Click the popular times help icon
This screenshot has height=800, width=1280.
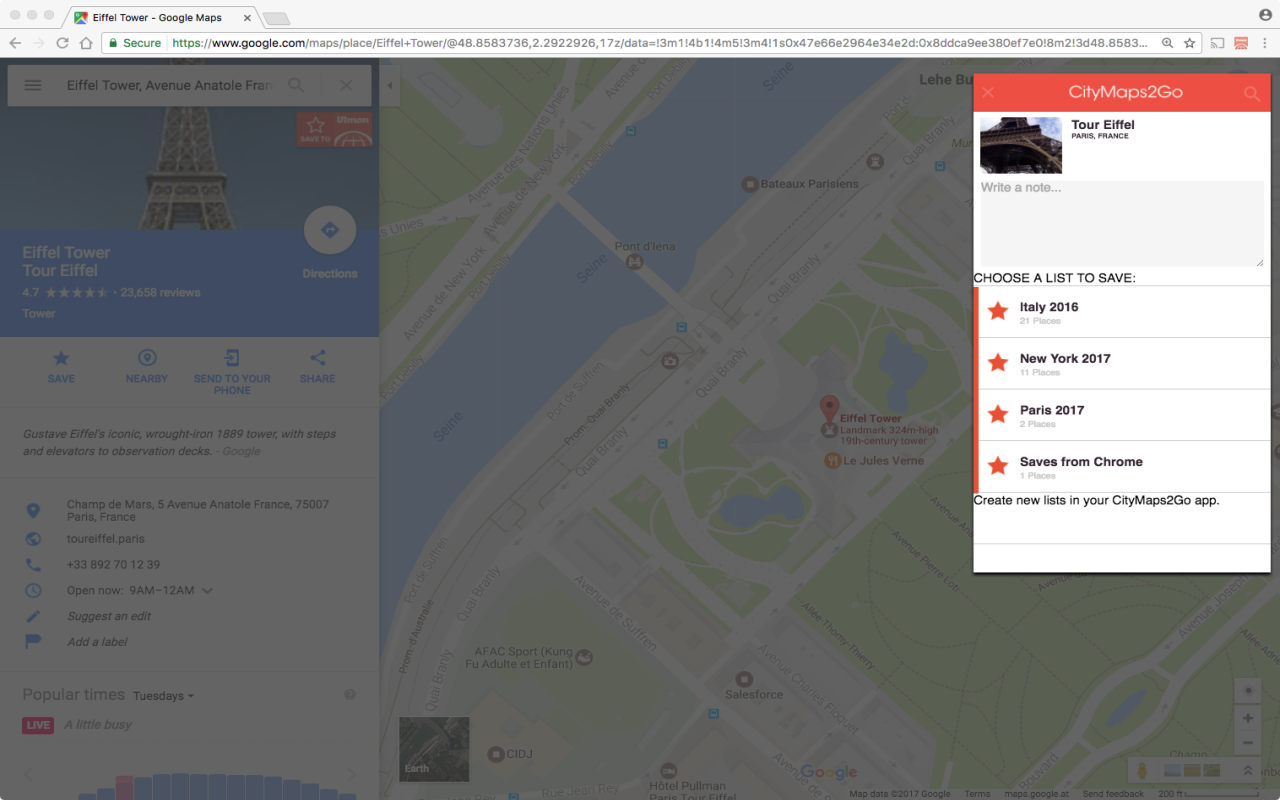350,695
